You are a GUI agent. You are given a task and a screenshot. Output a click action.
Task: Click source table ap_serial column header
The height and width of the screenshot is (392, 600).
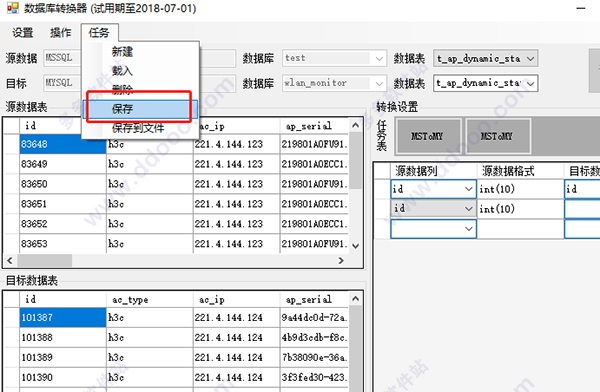pyautogui.click(x=315, y=126)
